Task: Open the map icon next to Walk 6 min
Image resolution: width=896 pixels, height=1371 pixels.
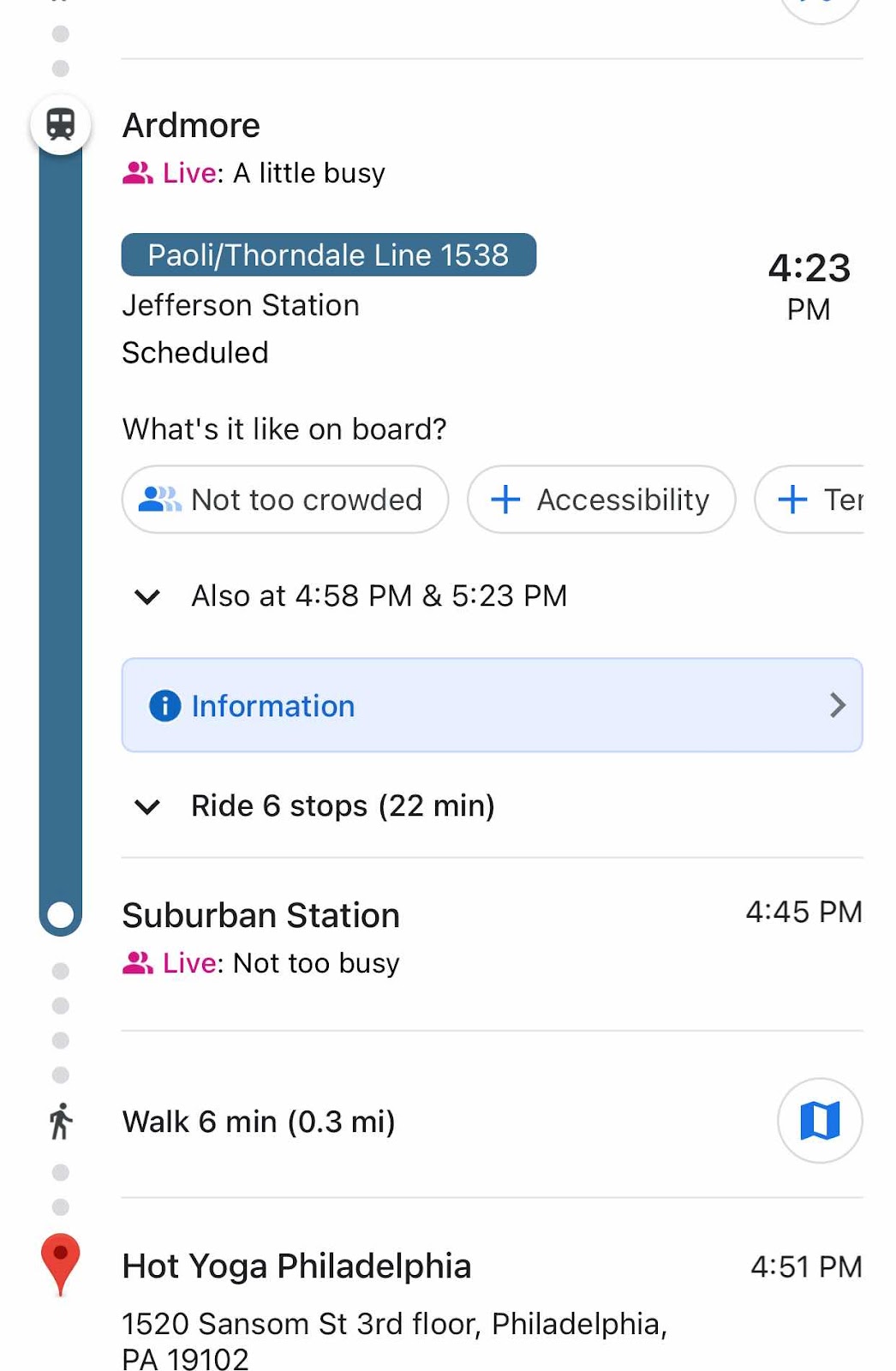Action: tap(820, 1120)
